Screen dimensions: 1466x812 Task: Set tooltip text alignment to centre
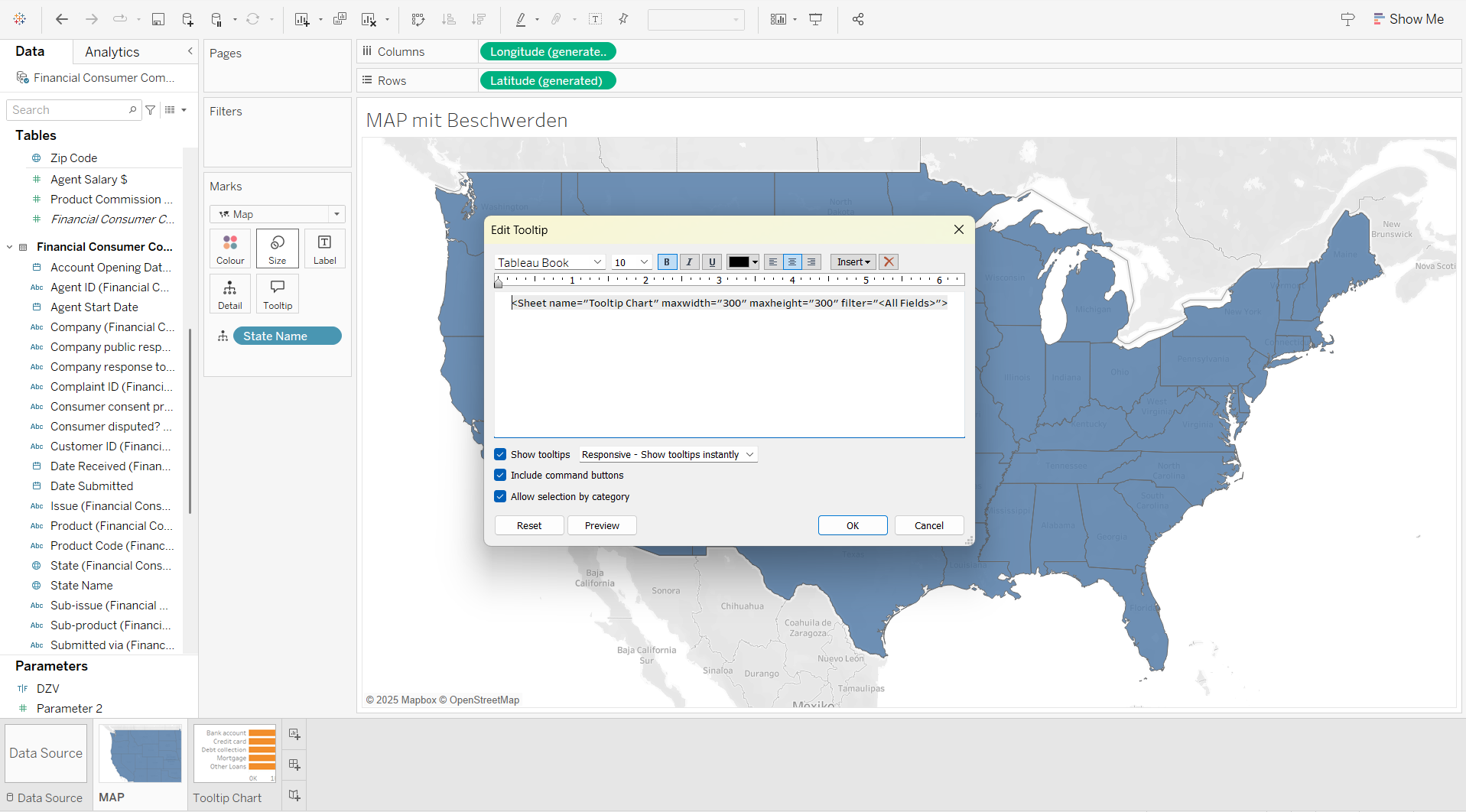[x=792, y=261]
